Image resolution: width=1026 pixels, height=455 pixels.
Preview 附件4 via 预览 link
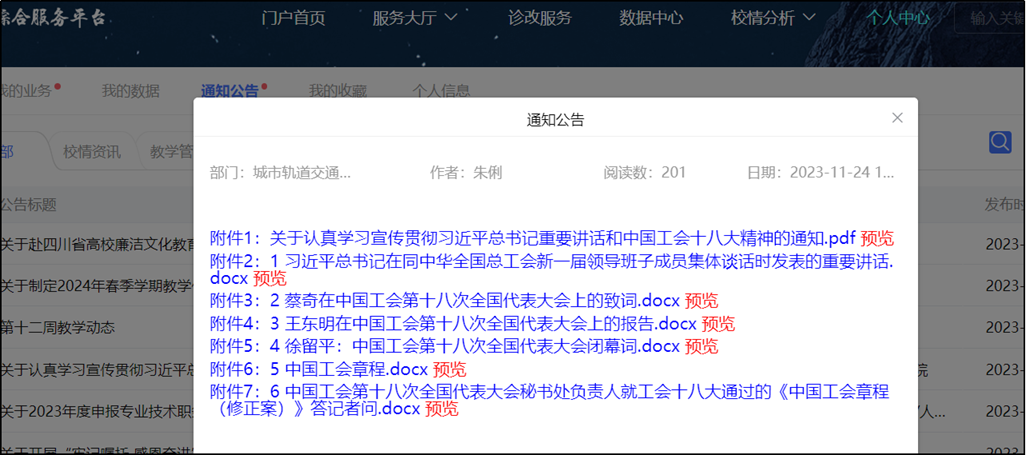coord(718,323)
